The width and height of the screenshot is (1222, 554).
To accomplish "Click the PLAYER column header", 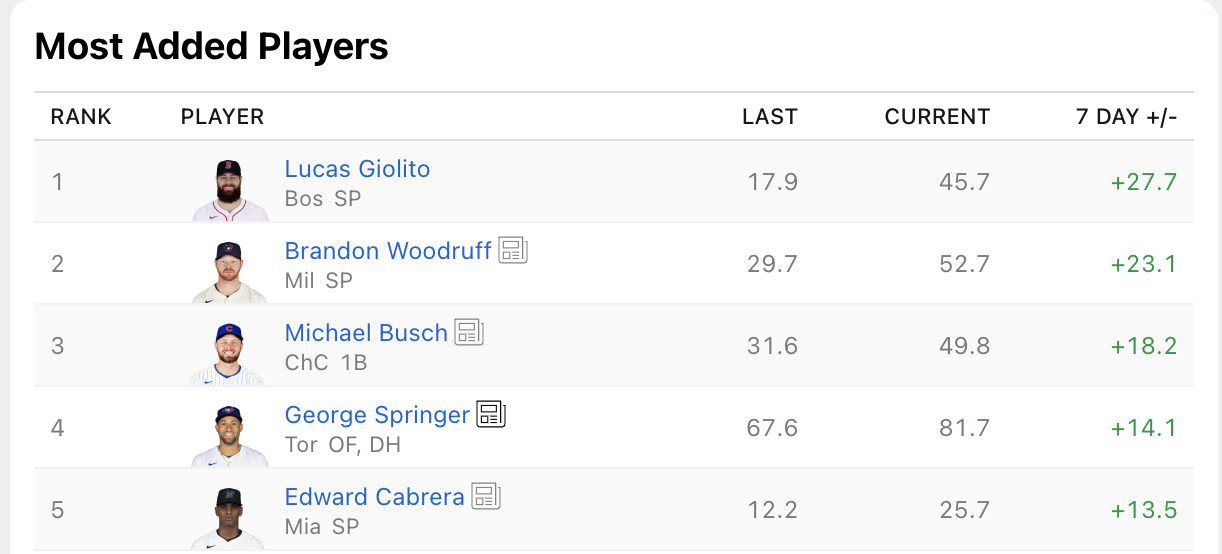I will tap(222, 117).
